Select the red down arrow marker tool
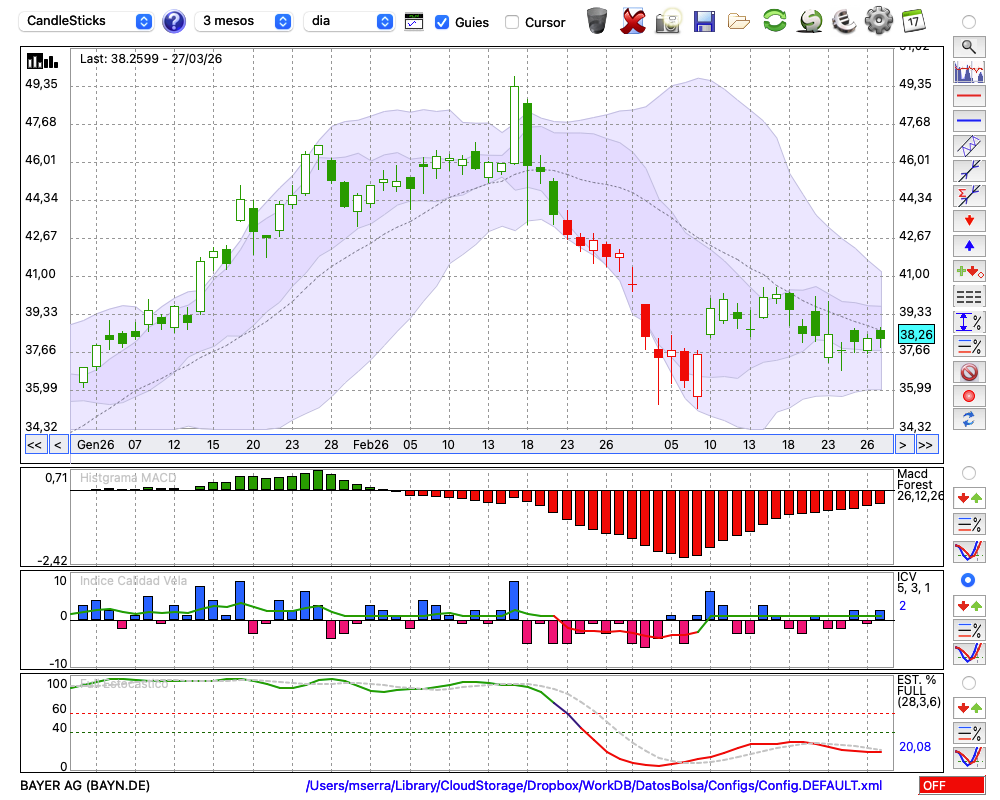Image resolution: width=1000 pixels, height=800 pixels. pyautogui.click(x=968, y=220)
